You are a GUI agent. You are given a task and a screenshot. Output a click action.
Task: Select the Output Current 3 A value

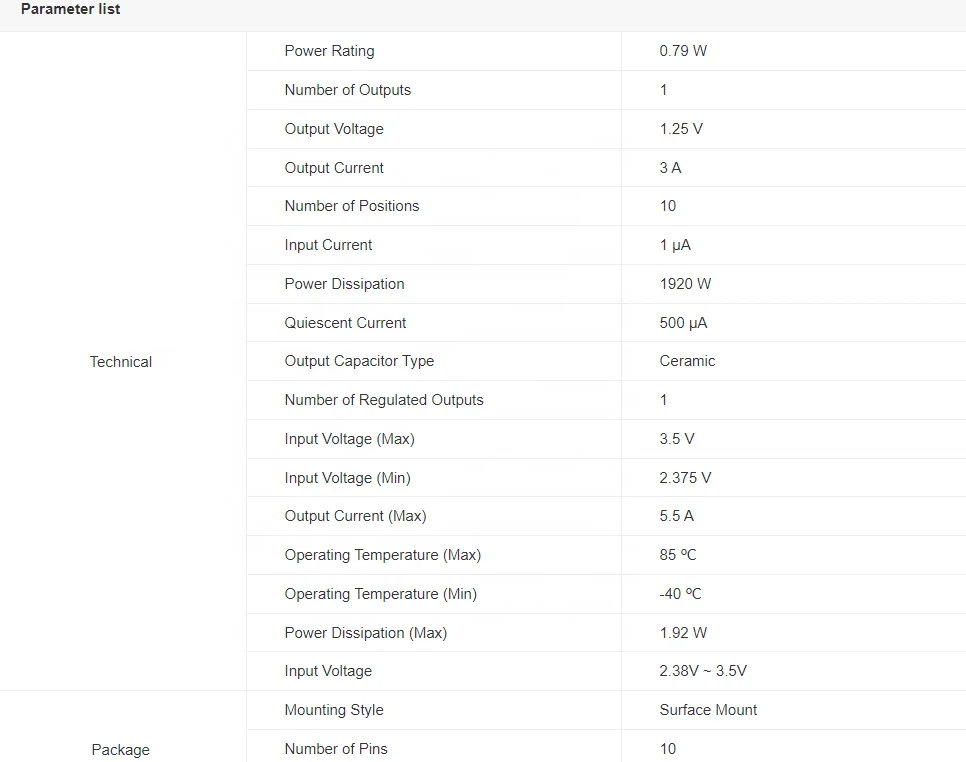[x=670, y=168]
